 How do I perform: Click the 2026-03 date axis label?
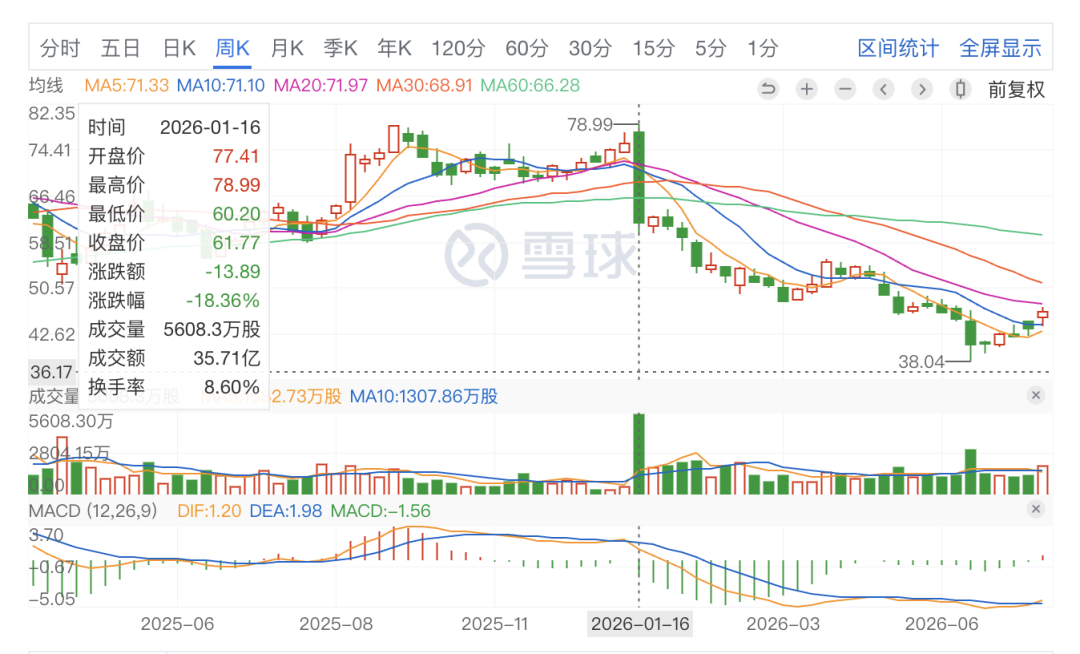[x=783, y=624]
